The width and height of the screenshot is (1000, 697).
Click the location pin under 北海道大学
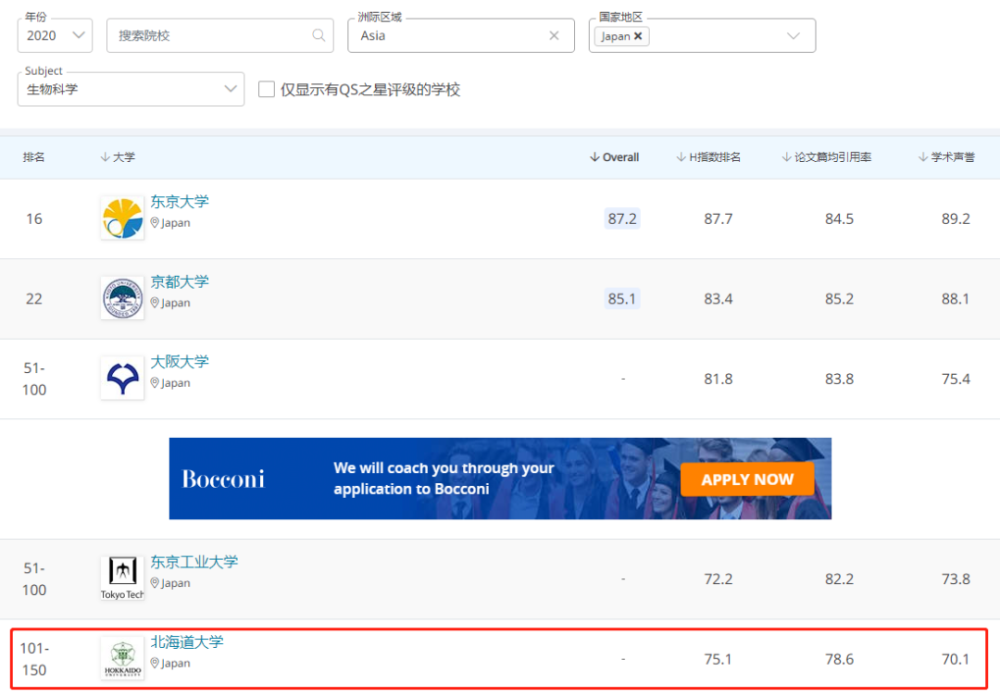154,663
